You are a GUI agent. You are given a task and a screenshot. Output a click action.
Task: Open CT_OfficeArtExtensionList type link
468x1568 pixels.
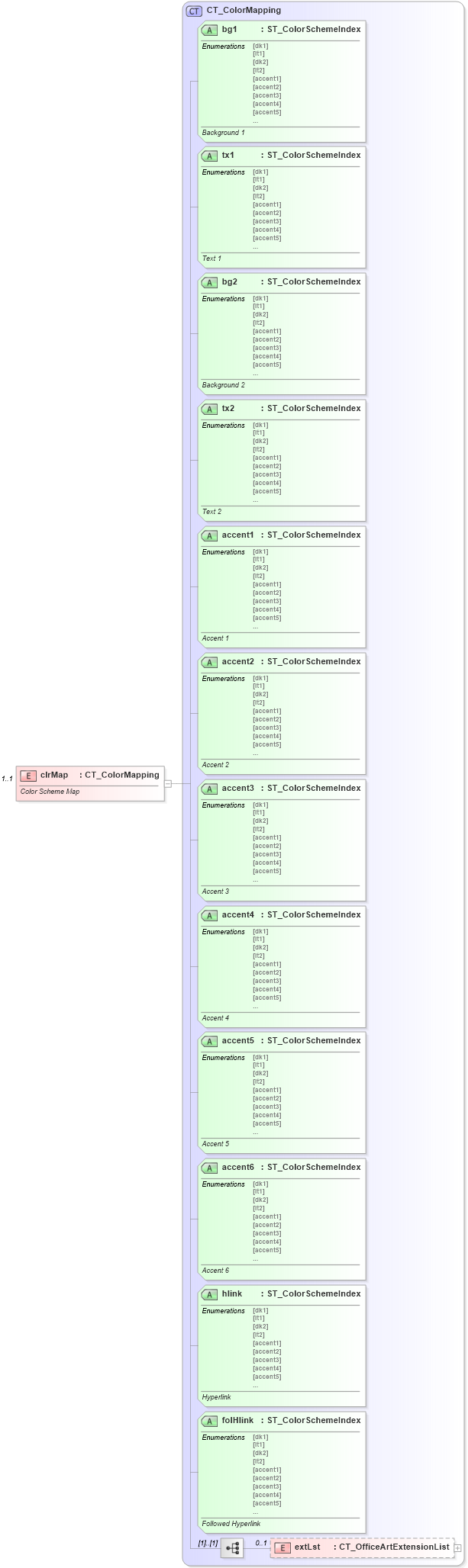point(395,1547)
